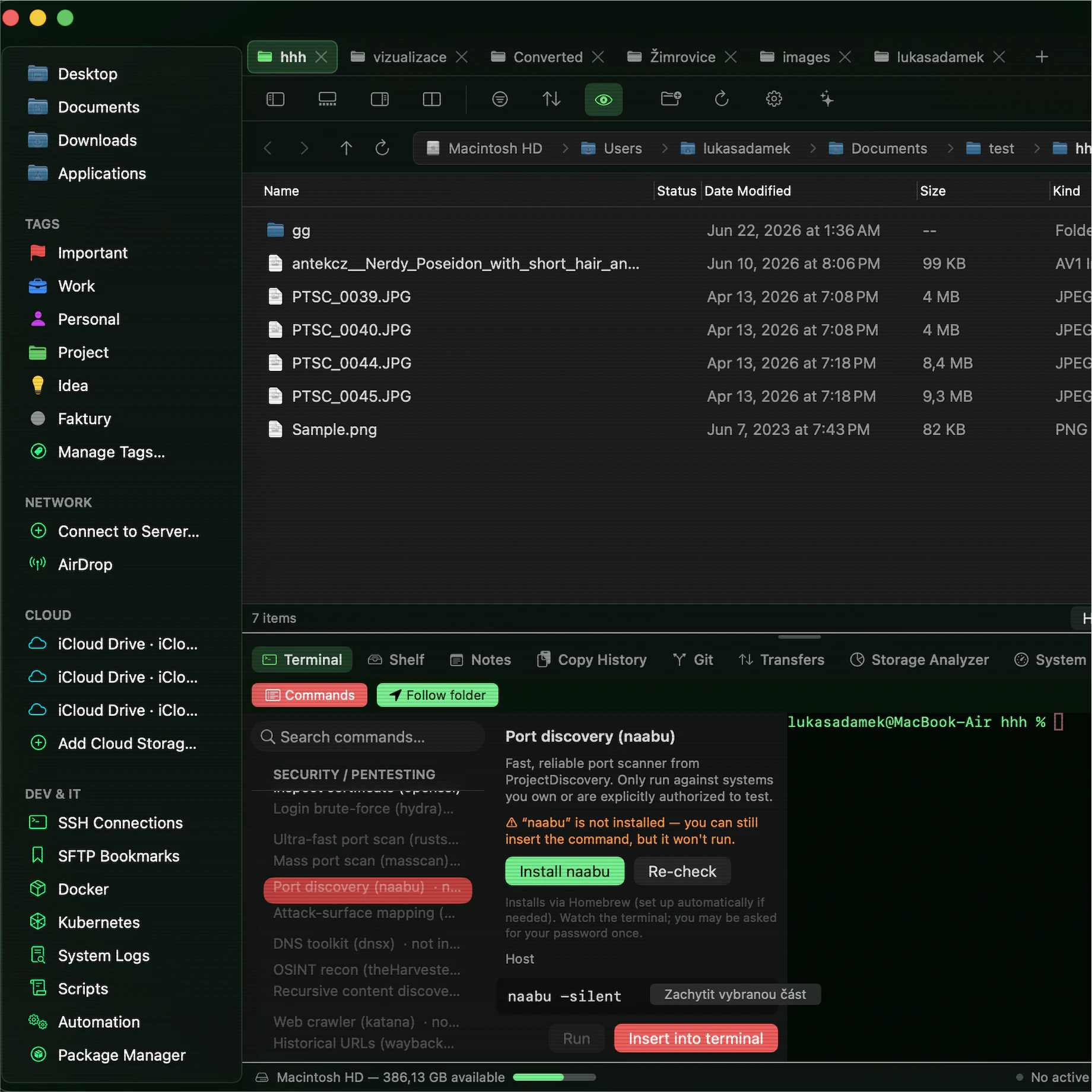Go forward with the right chevron arrow
Viewport: 1092px width, 1092px height.
304,148
